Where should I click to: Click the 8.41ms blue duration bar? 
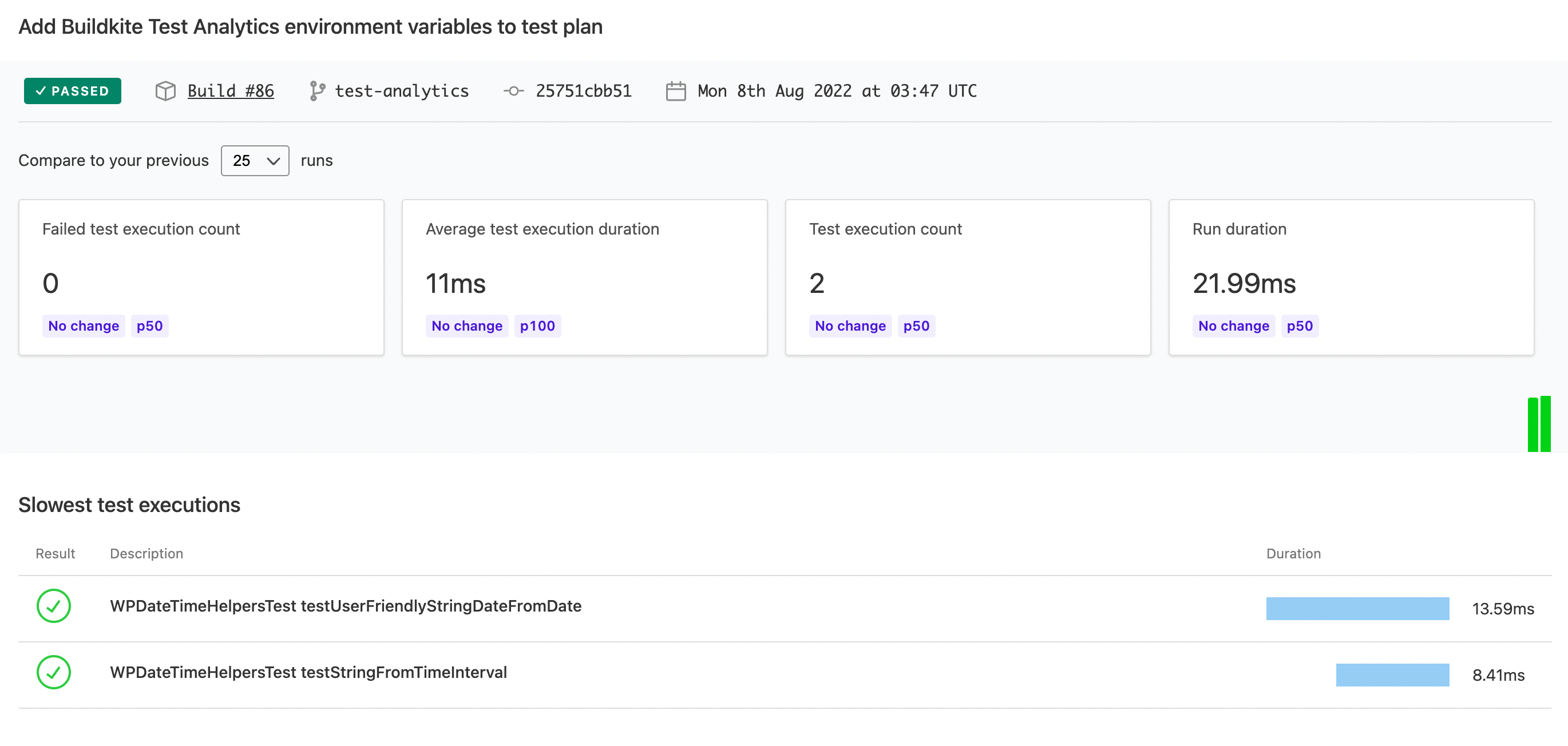pos(1392,675)
